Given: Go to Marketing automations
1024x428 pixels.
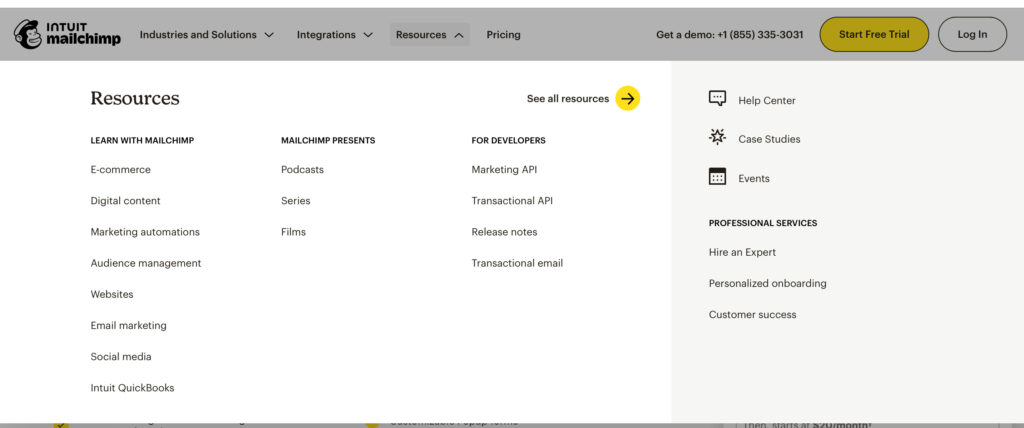Looking at the screenshot, I should tap(145, 232).
